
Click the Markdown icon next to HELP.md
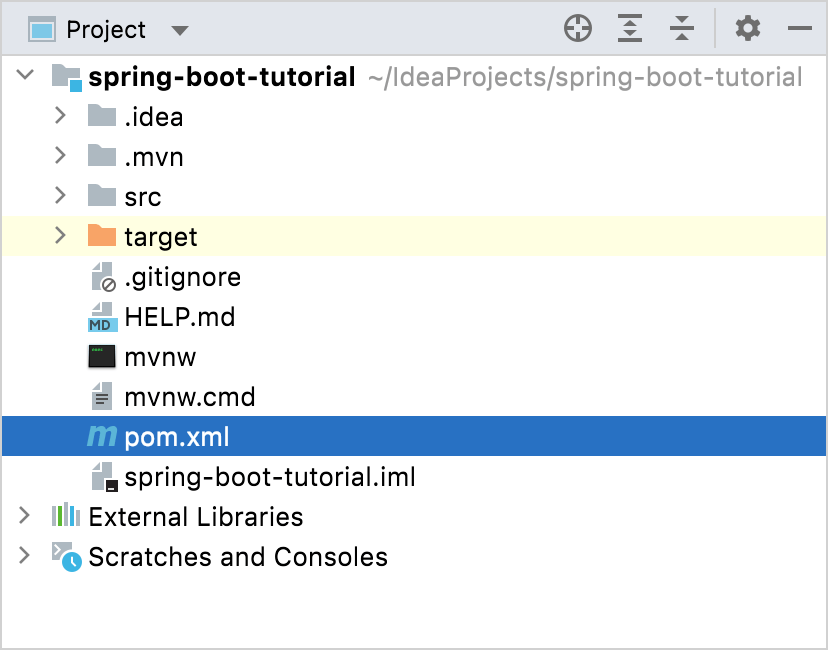[x=100, y=316]
